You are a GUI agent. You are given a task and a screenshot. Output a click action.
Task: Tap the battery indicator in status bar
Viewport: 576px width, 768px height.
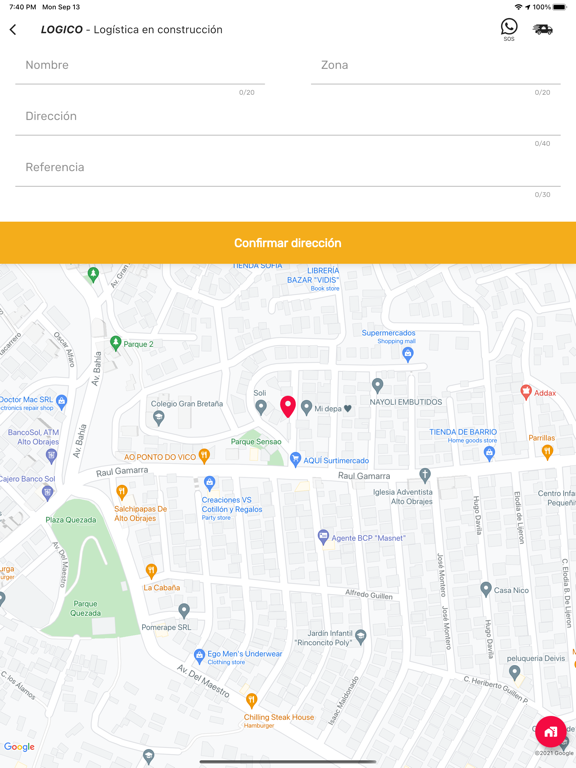(560, 7)
